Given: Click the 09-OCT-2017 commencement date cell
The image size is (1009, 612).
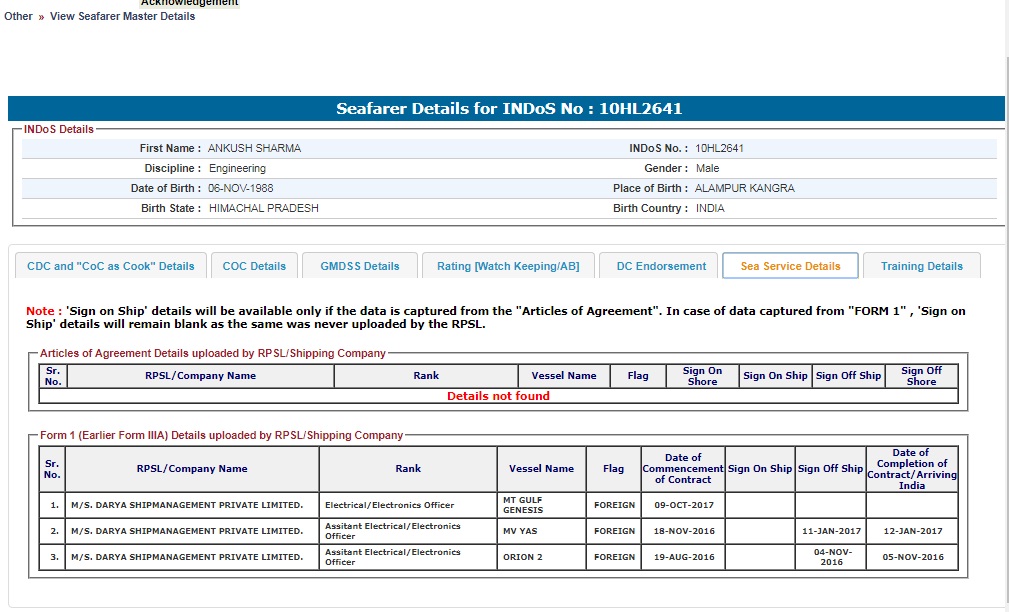Looking at the screenshot, I should pos(682,505).
